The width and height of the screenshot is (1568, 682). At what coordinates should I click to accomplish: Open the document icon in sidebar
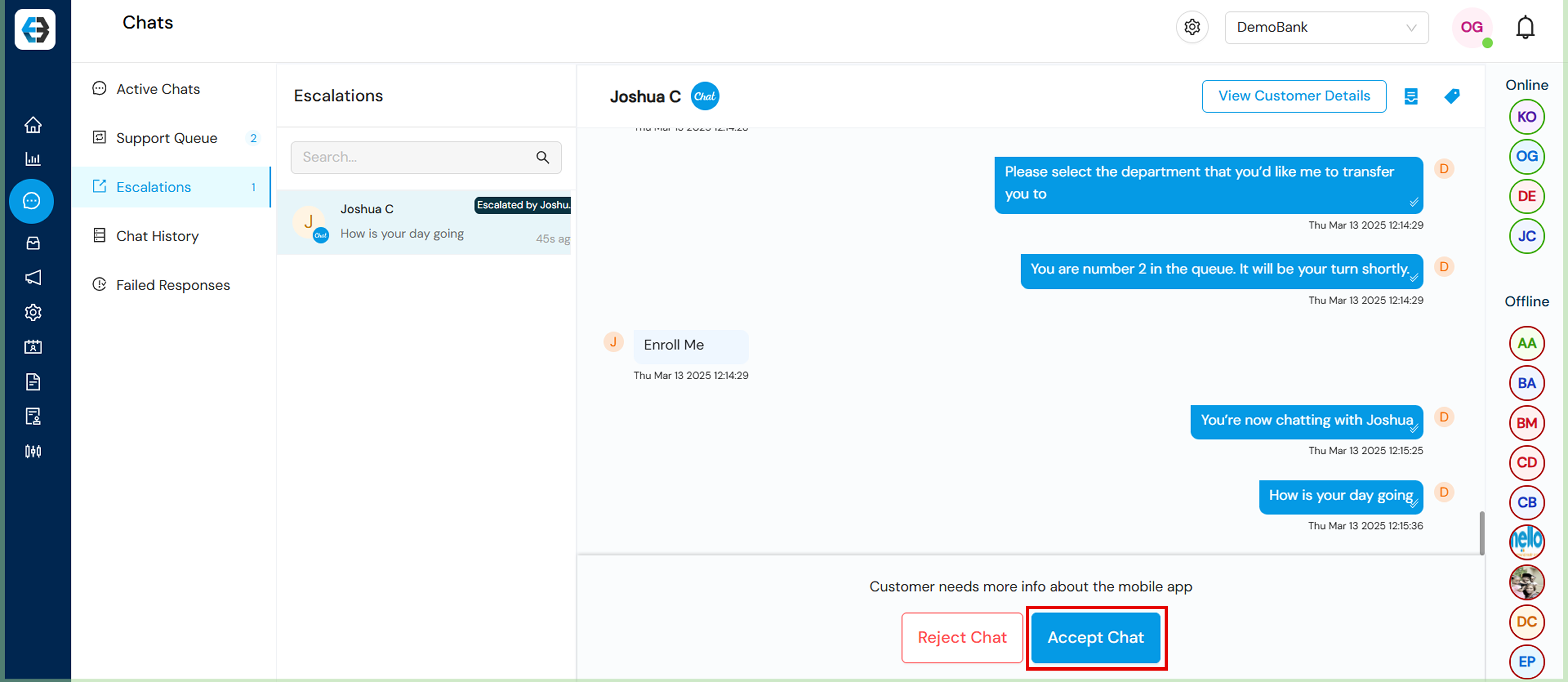(x=33, y=382)
